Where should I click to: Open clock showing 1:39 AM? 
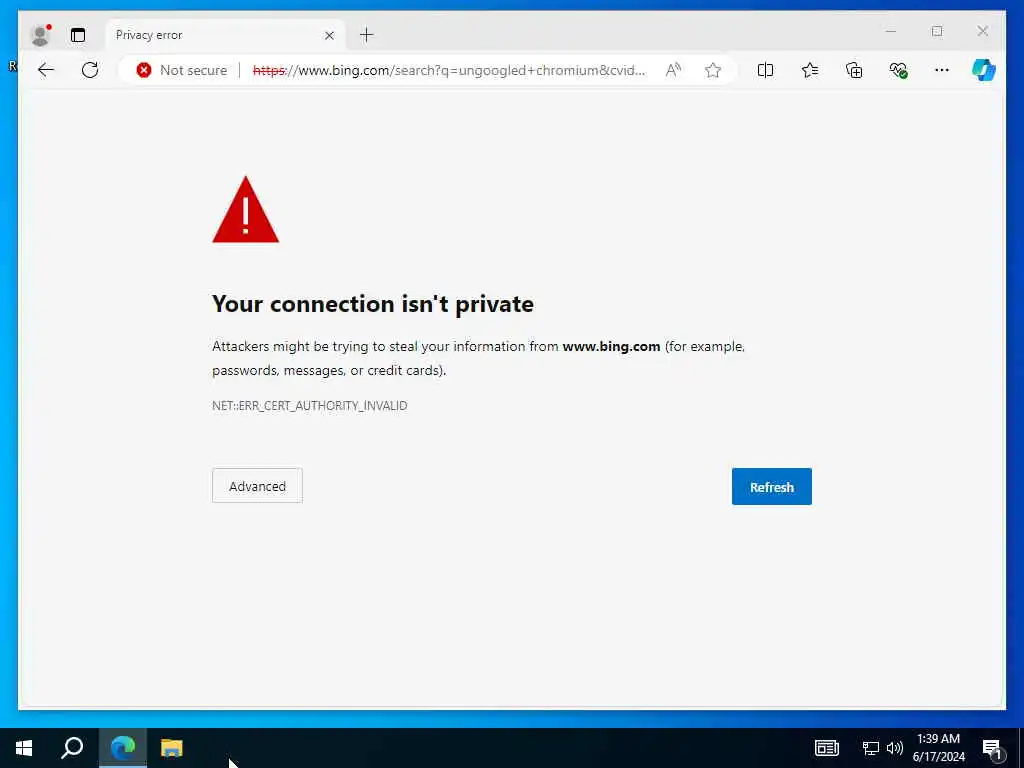tap(938, 748)
